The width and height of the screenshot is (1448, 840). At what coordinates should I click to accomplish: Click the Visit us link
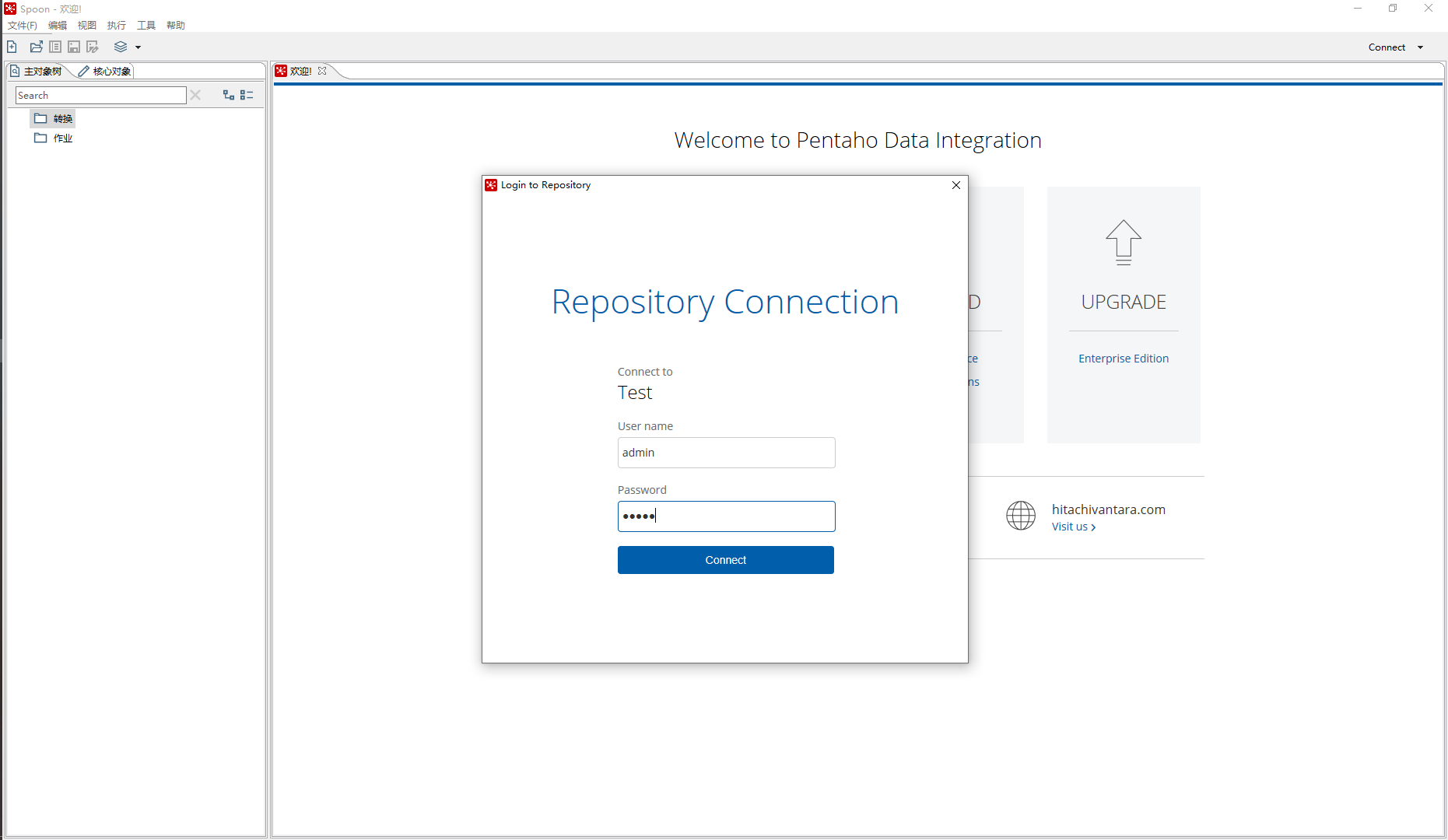click(1074, 527)
